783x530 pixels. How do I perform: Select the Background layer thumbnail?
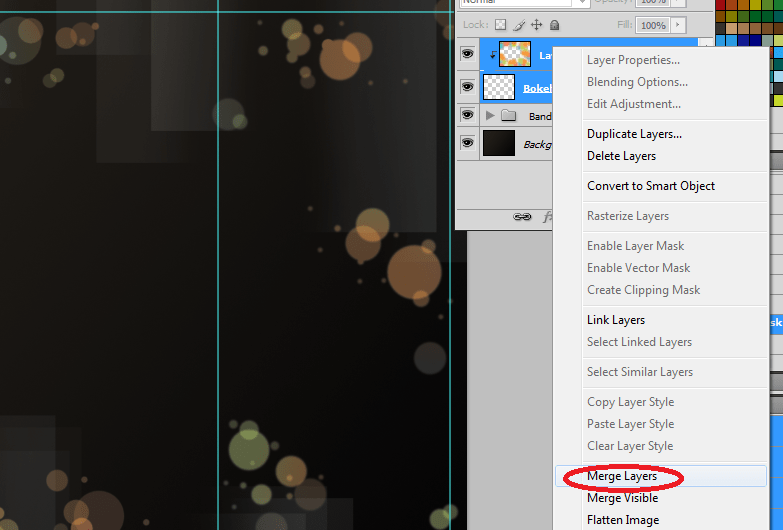click(499, 143)
